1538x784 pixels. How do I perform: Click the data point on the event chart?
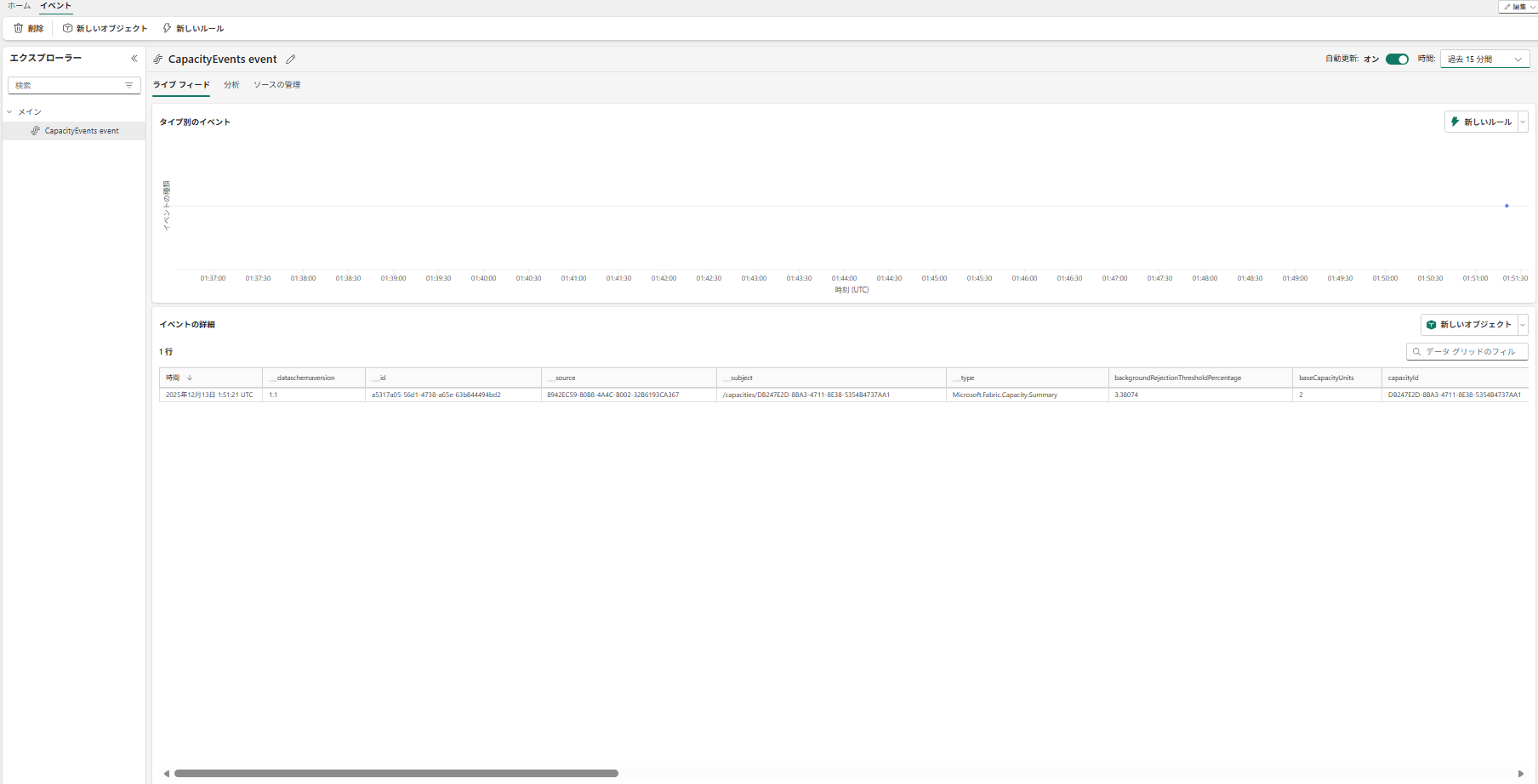(1507, 206)
